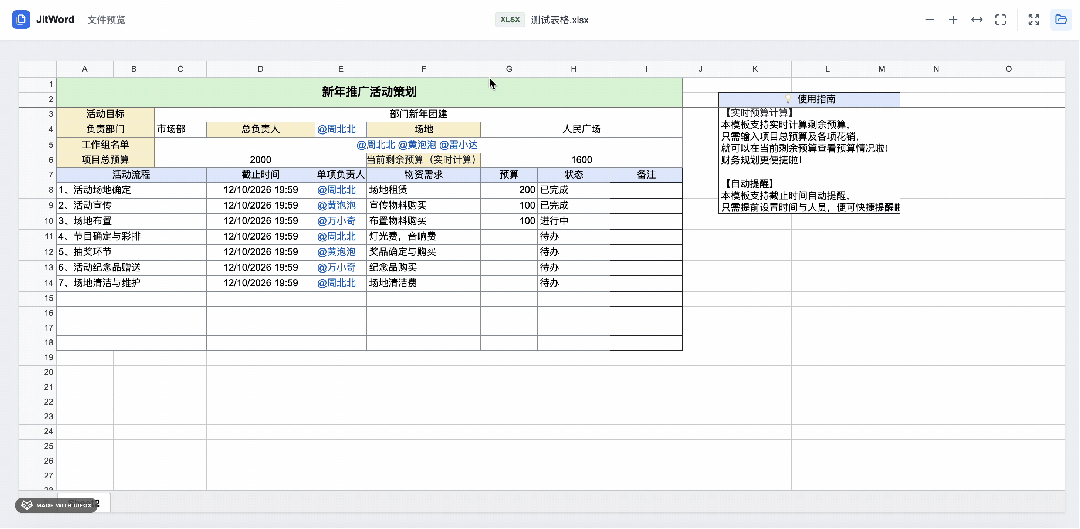Click the 截止时间 column heading

pos(260,175)
